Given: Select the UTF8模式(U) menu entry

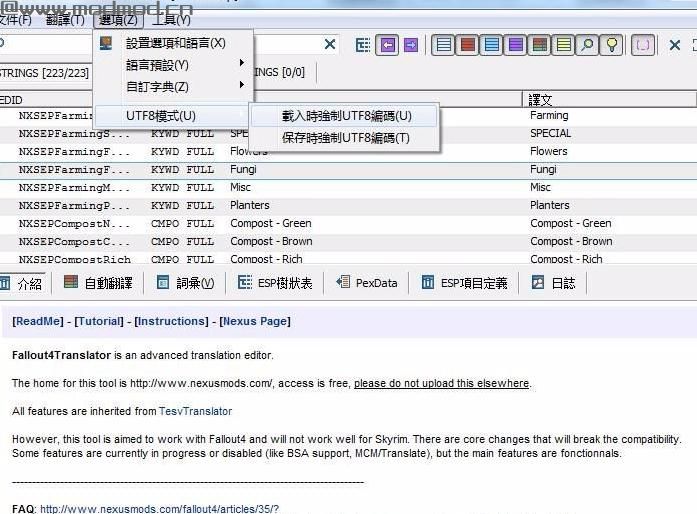Looking at the screenshot, I should [x=173, y=116].
